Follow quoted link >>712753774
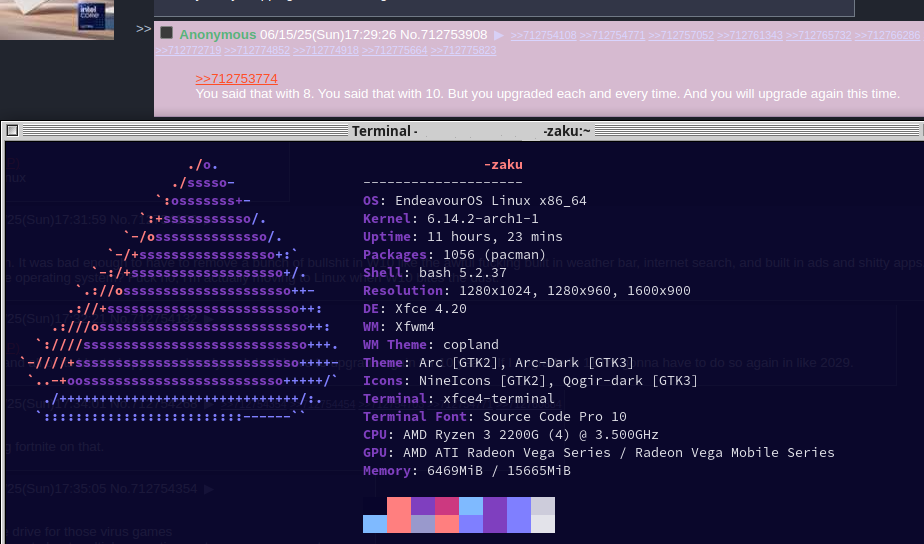Screen dimensions: 924x544 coord(236,78)
